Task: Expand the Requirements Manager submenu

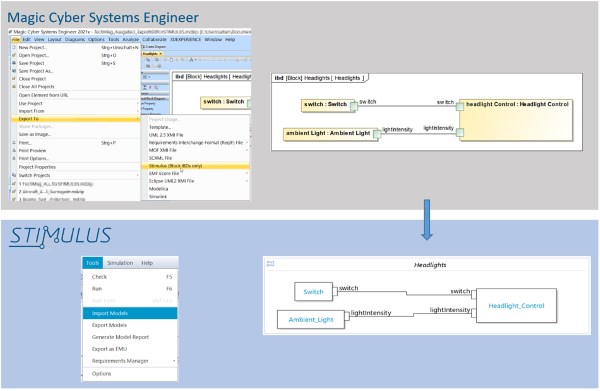Action: click(174, 361)
